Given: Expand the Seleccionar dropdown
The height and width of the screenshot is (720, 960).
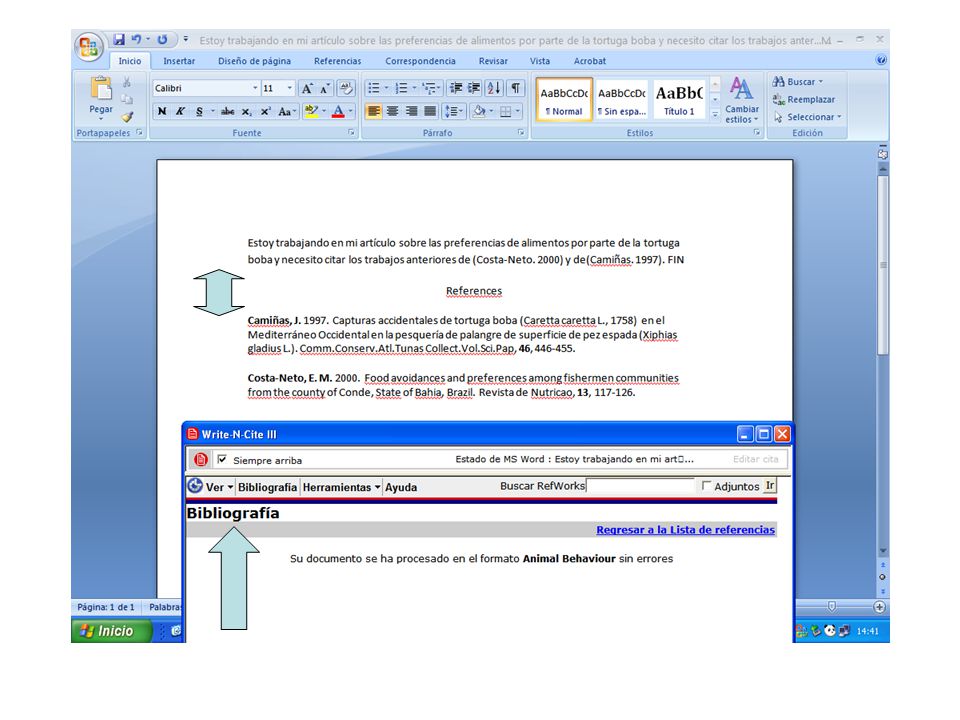Looking at the screenshot, I should pos(808,116).
